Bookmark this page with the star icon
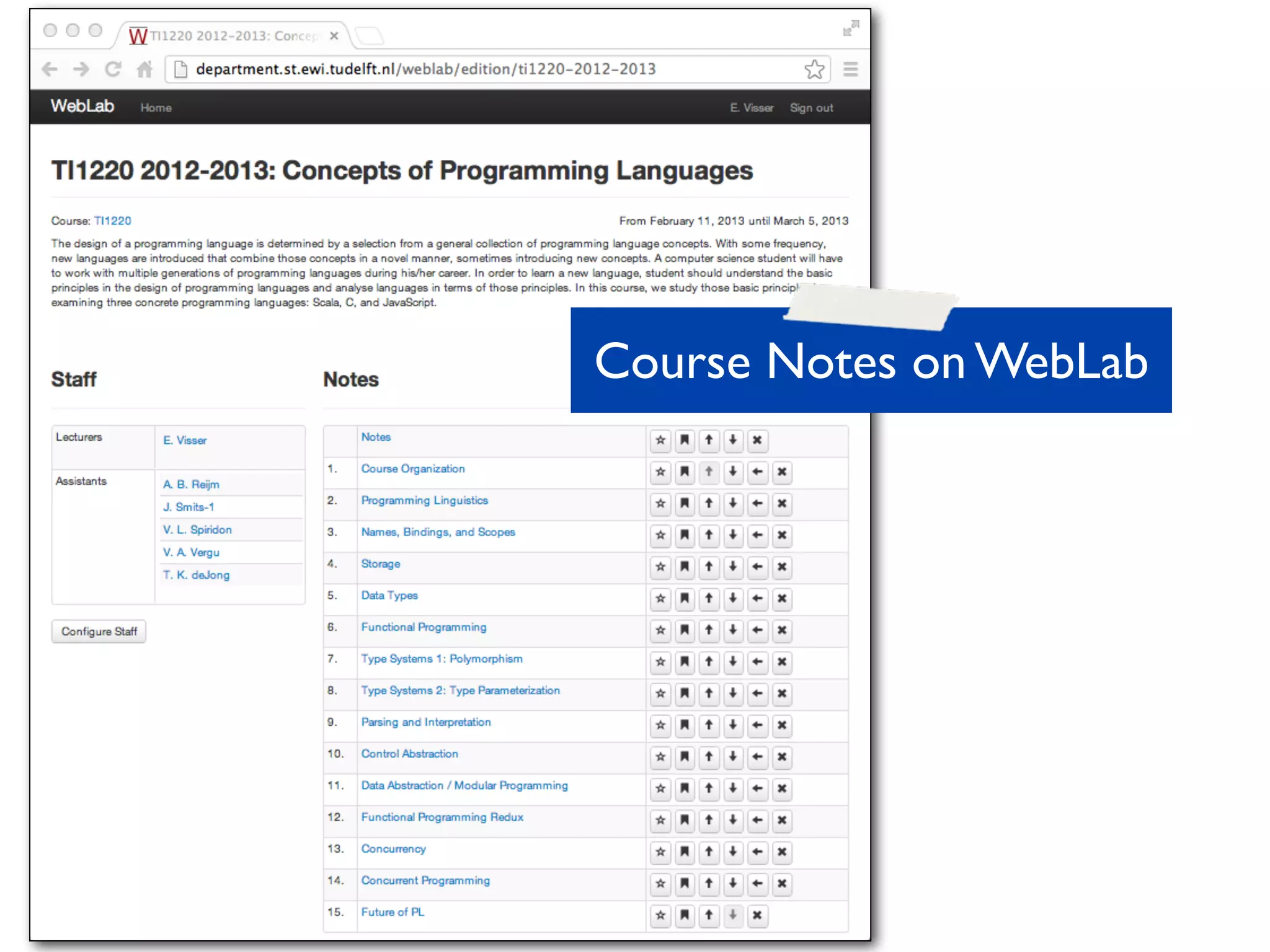This screenshot has width=1270, height=952. [x=814, y=69]
